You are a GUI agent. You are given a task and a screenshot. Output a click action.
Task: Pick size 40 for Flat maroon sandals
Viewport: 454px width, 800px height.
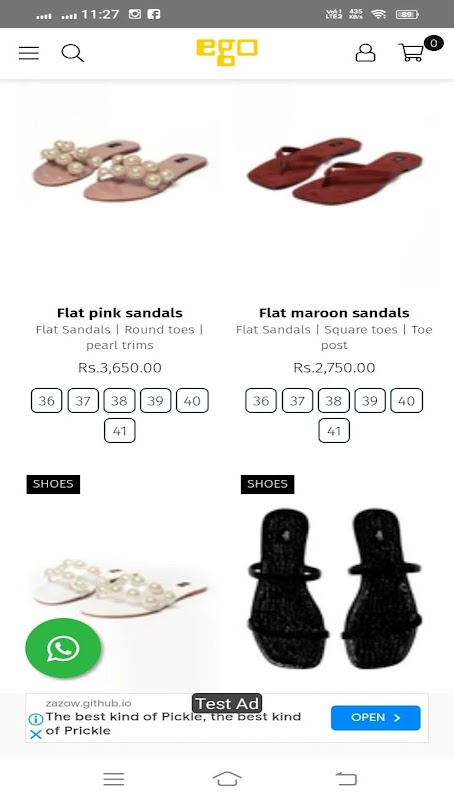click(x=407, y=401)
